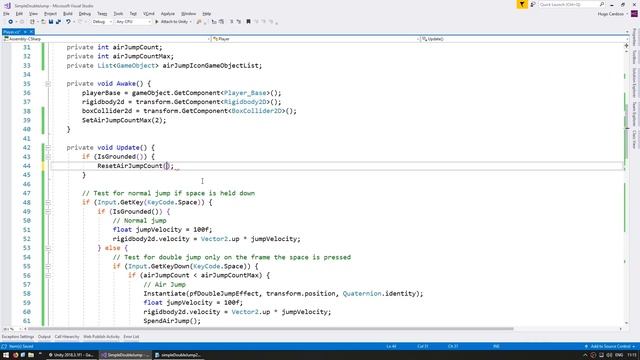
Task: Open the View menu
Action: 33,14
